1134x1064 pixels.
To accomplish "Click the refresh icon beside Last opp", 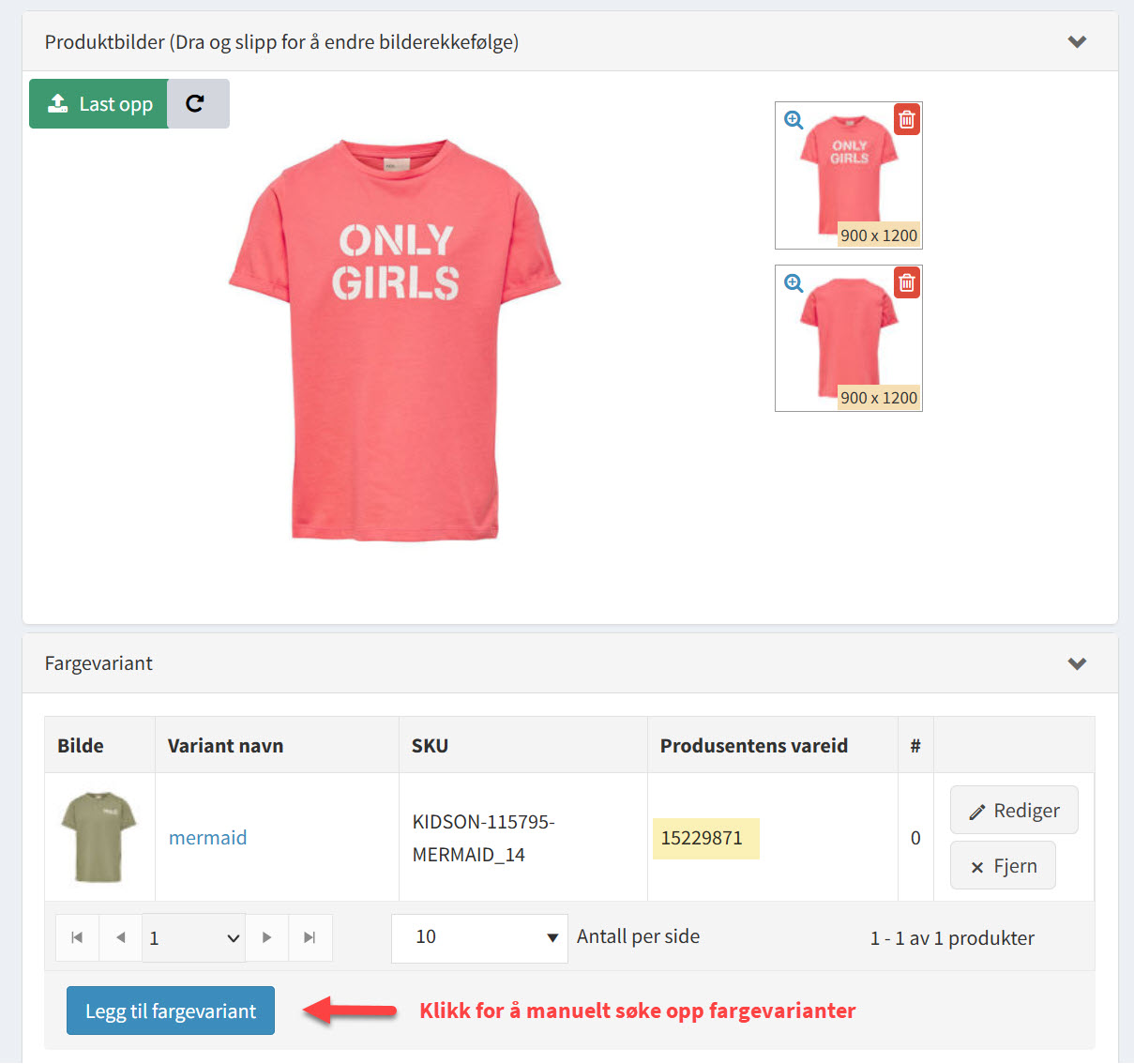I will click(195, 103).
